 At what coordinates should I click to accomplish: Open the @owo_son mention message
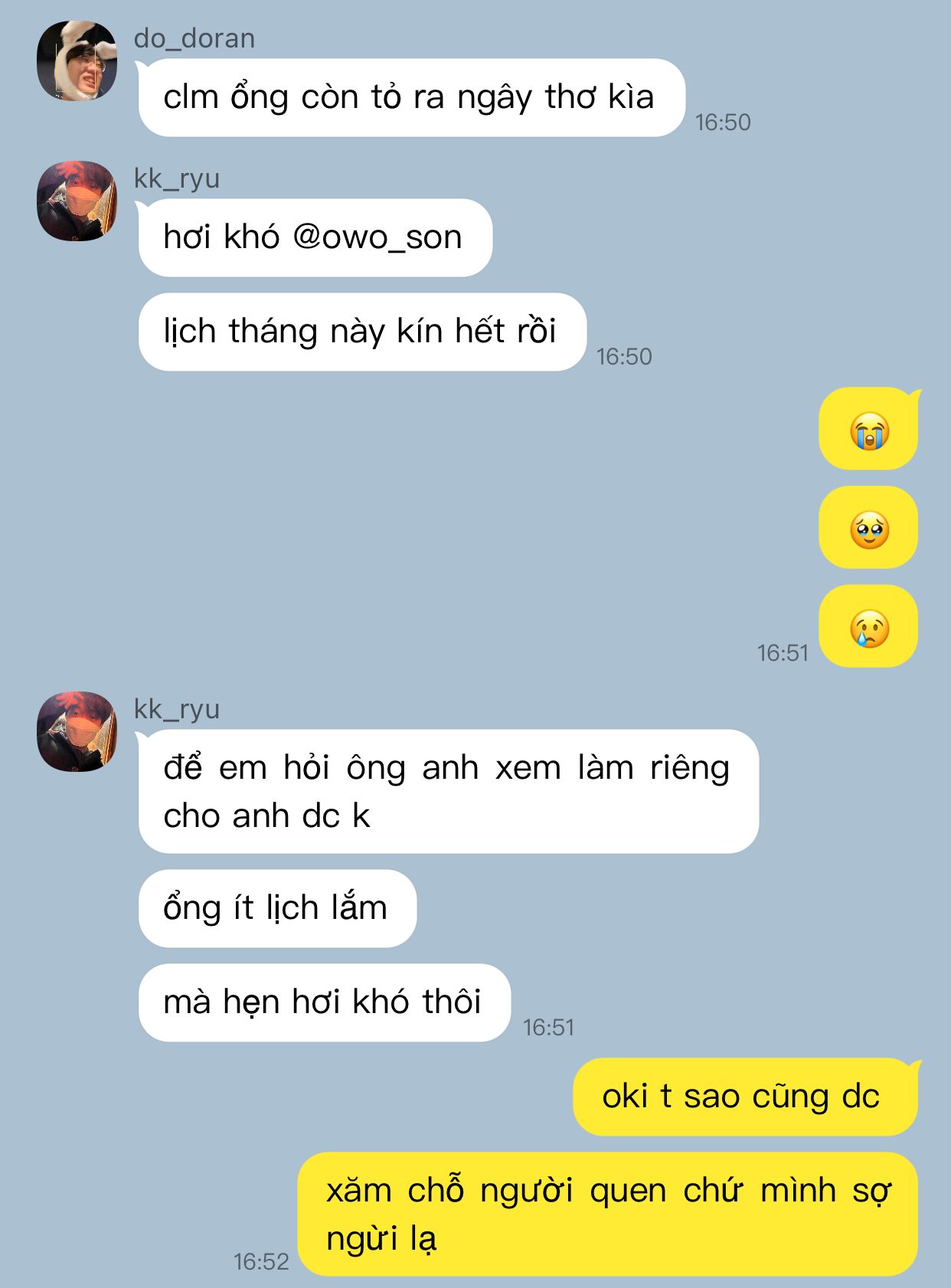click(x=315, y=237)
